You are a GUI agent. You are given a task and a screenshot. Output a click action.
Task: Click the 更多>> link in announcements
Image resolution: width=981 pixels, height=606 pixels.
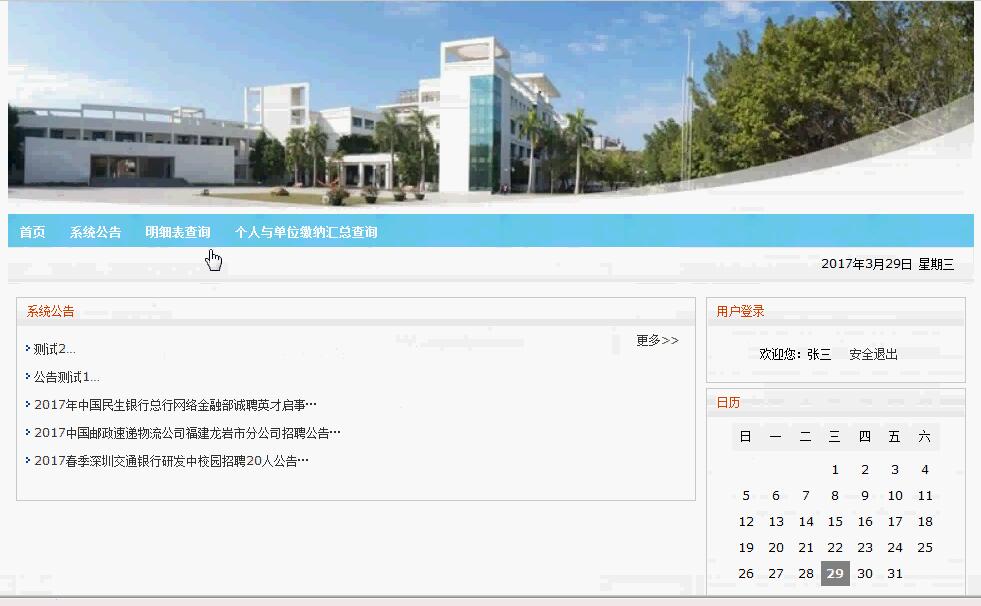(x=657, y=340)
